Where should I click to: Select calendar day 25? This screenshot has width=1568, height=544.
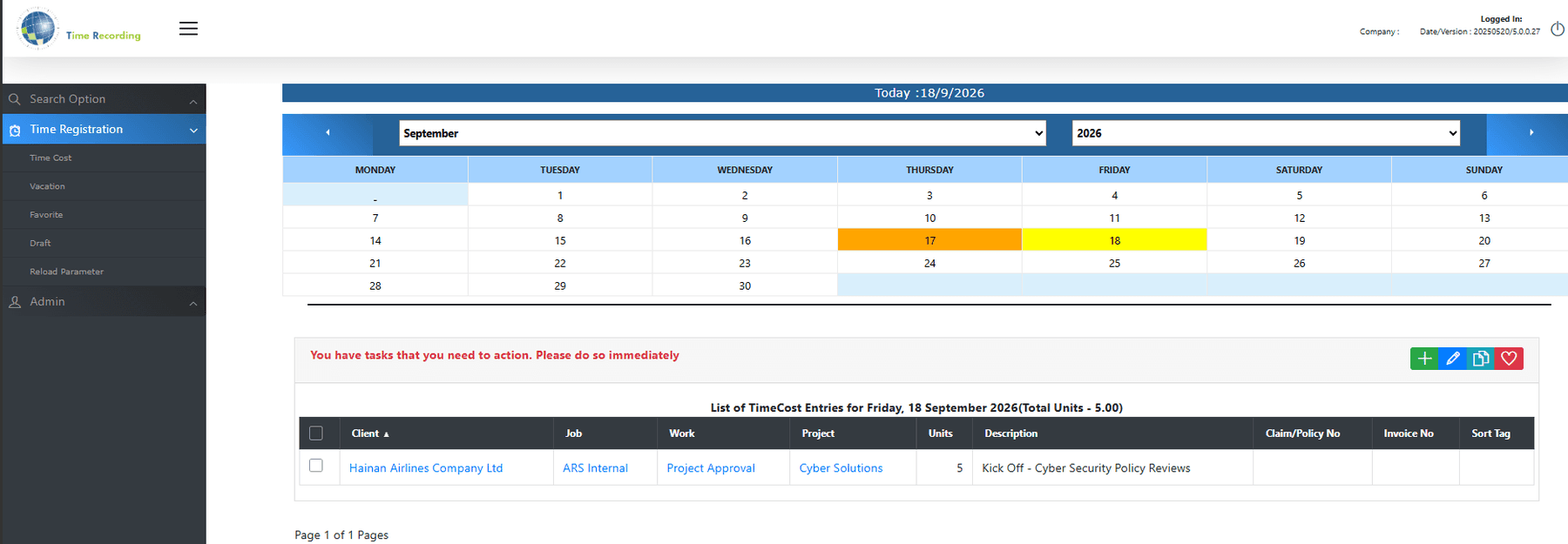tap(1114, 263)
